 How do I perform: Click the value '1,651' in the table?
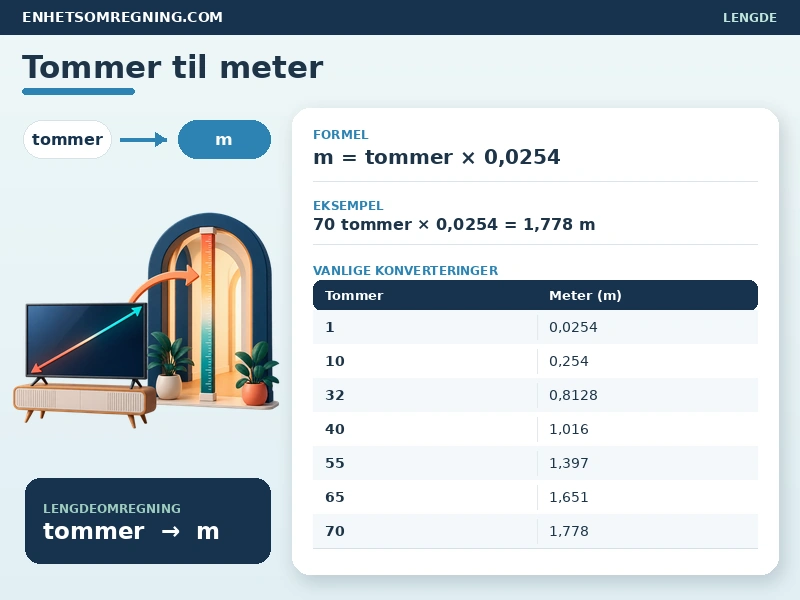pyautogui.click(x=568, y=497)
